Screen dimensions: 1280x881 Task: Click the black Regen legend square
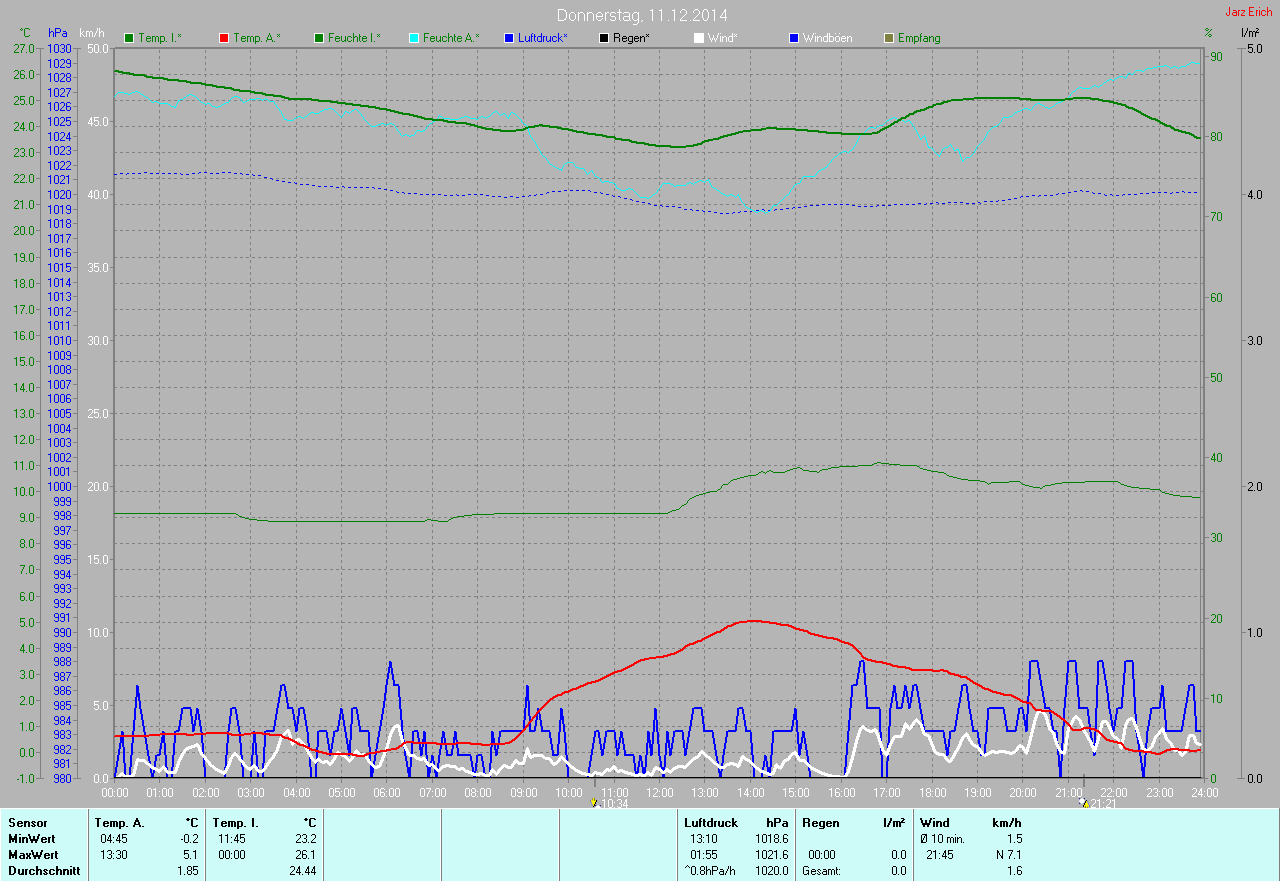coord(604,38)
